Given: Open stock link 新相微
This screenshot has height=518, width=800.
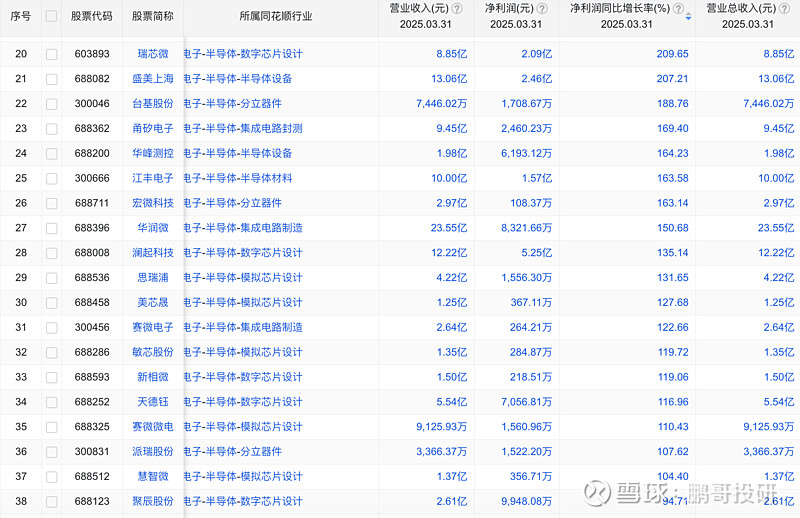Looking at the screenshot, I should coord(153,377).
